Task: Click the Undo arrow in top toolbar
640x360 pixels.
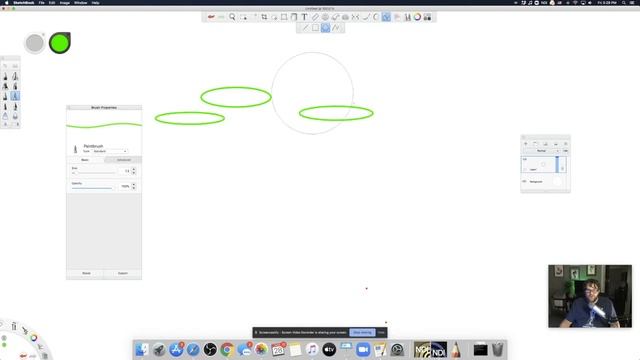Action: click(211, 17)
